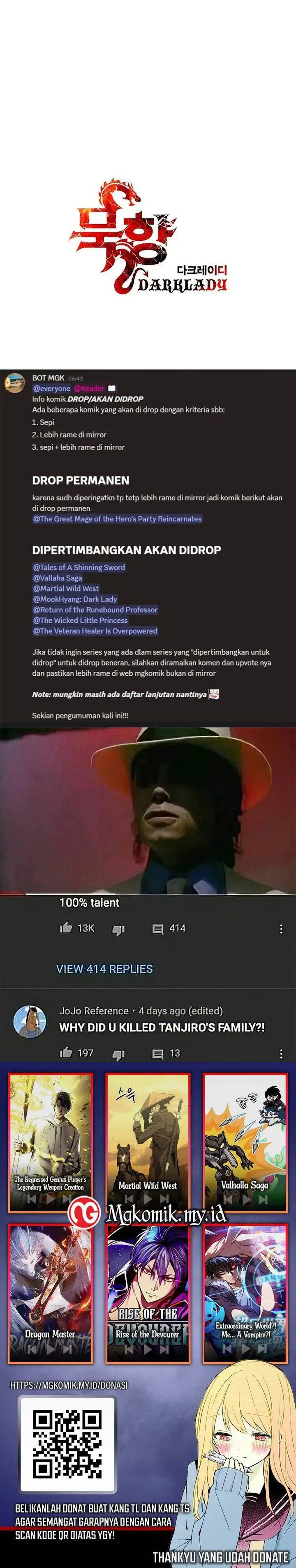Open options menu for '100% talent' comment
The width and height of the screenshot is (296, 1568).
(281, 929)
